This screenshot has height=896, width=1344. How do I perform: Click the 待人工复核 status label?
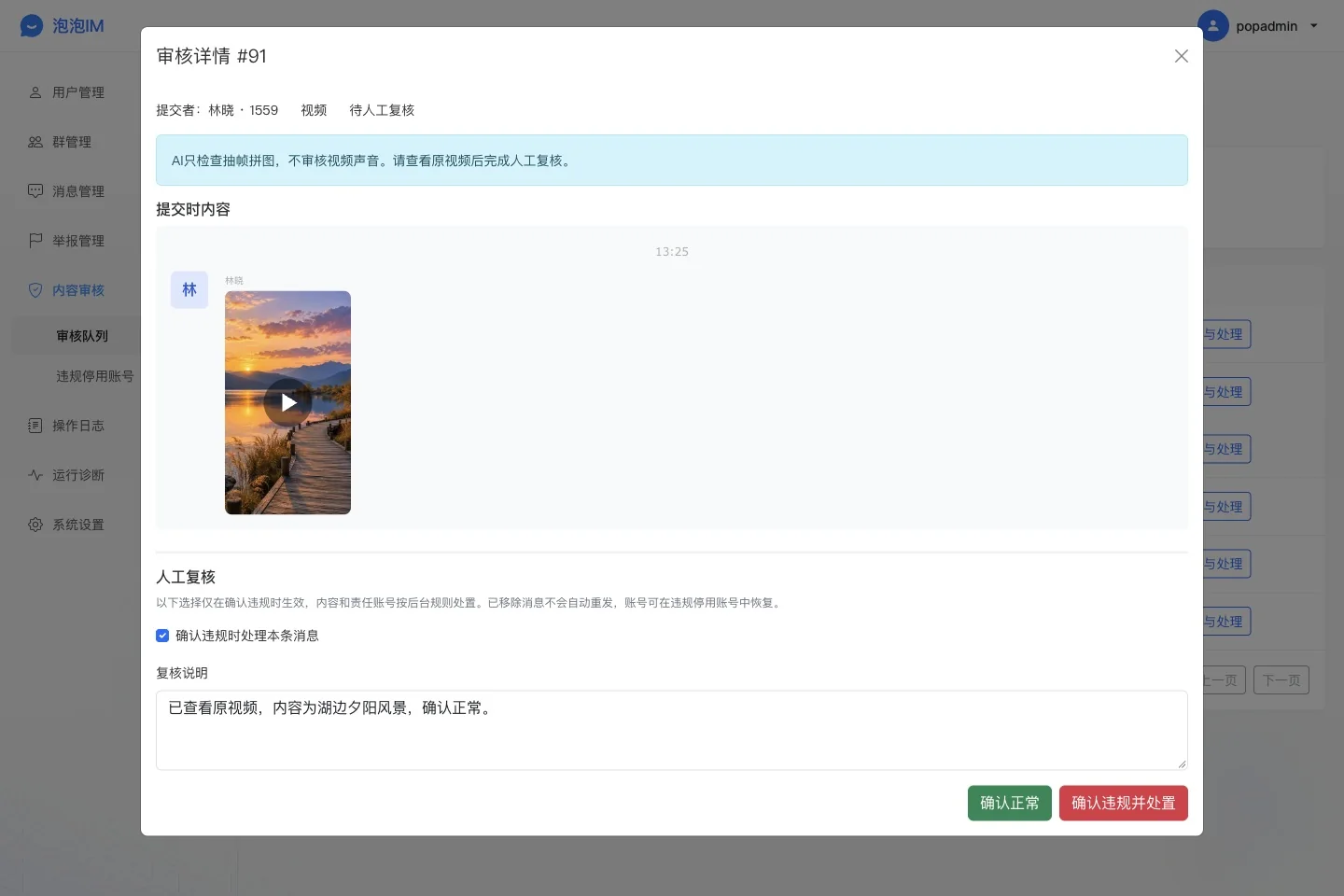point(382,110)
